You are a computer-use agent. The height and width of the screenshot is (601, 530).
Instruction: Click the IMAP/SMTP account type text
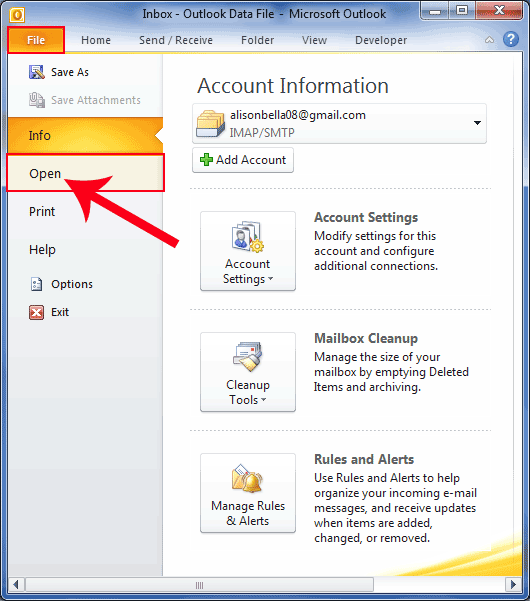pyautogui.click(x=262, y=133)
